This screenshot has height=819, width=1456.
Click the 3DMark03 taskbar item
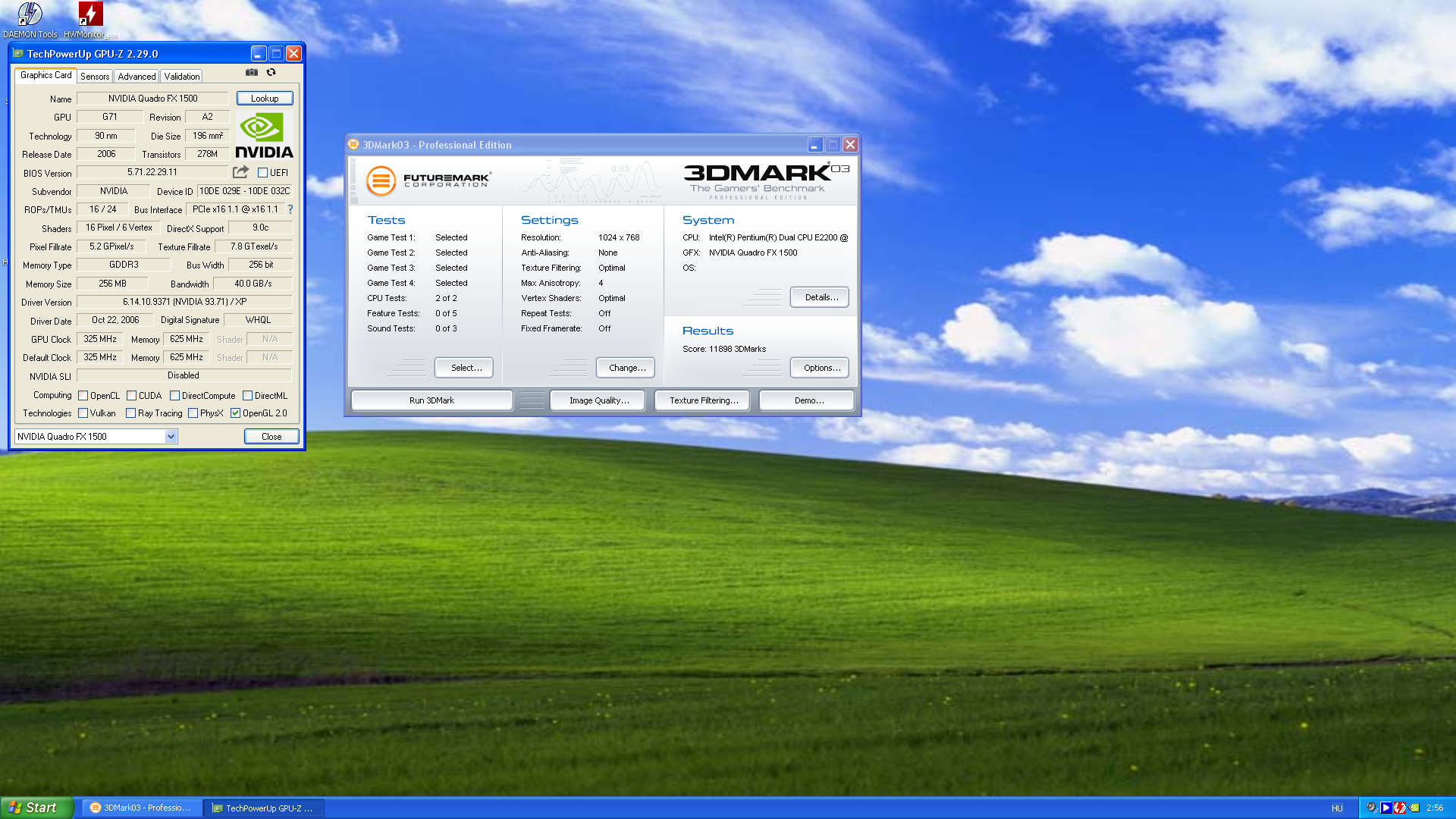point(141,808)
